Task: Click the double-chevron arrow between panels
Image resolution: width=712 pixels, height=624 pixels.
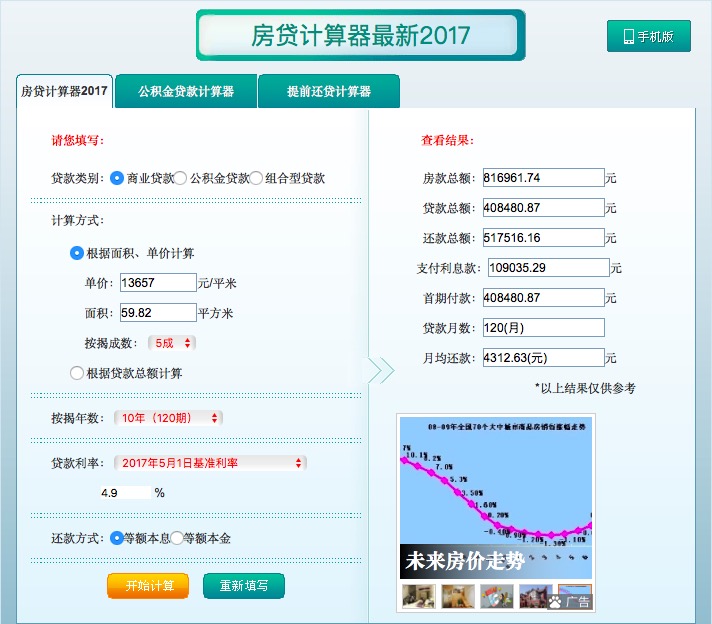Action: pyautogui.click(x=381, y=370)
